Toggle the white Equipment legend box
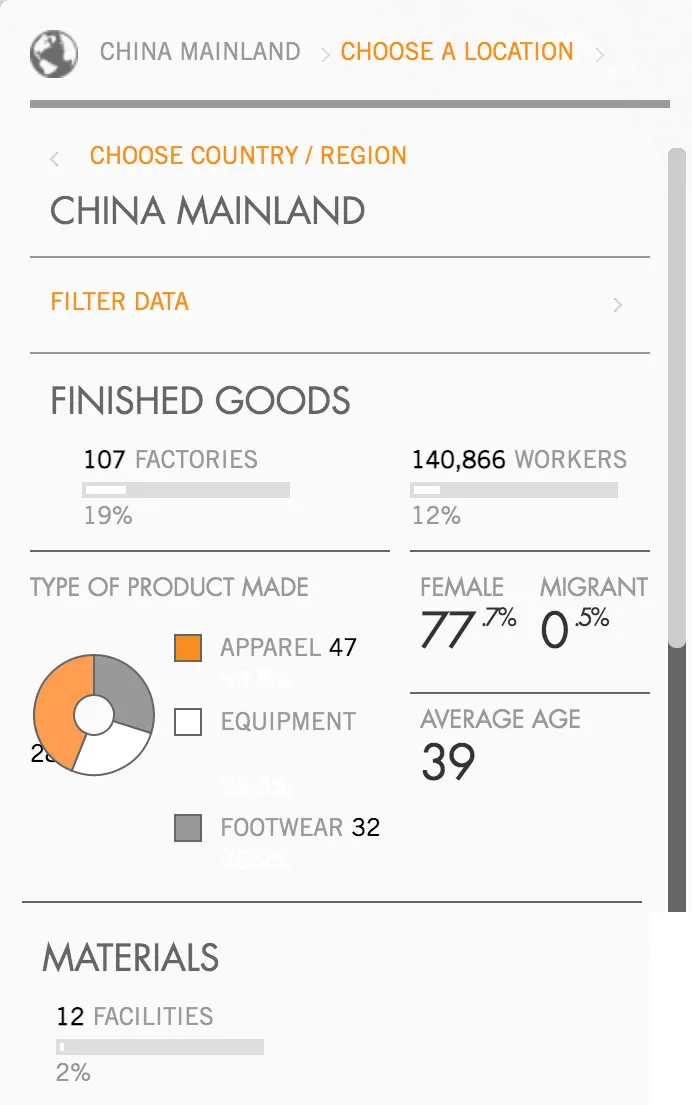This screenshot has height=1105, width=692. pyautogui.click(x=188, y=722)
